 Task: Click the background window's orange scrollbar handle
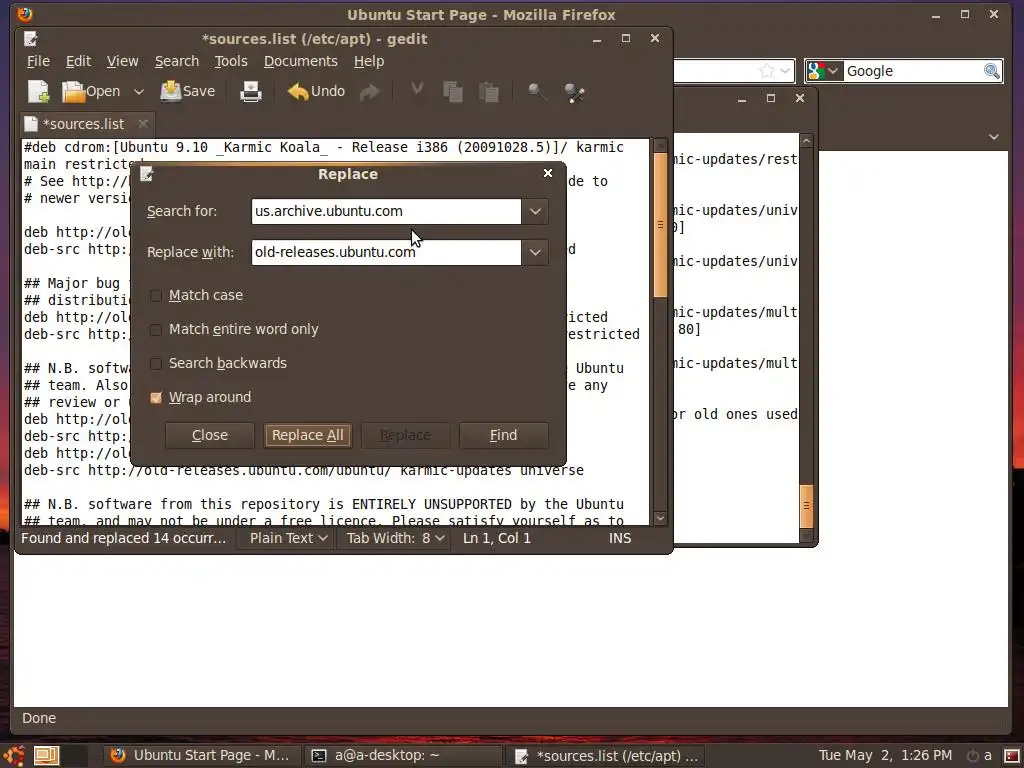[807, 506]
